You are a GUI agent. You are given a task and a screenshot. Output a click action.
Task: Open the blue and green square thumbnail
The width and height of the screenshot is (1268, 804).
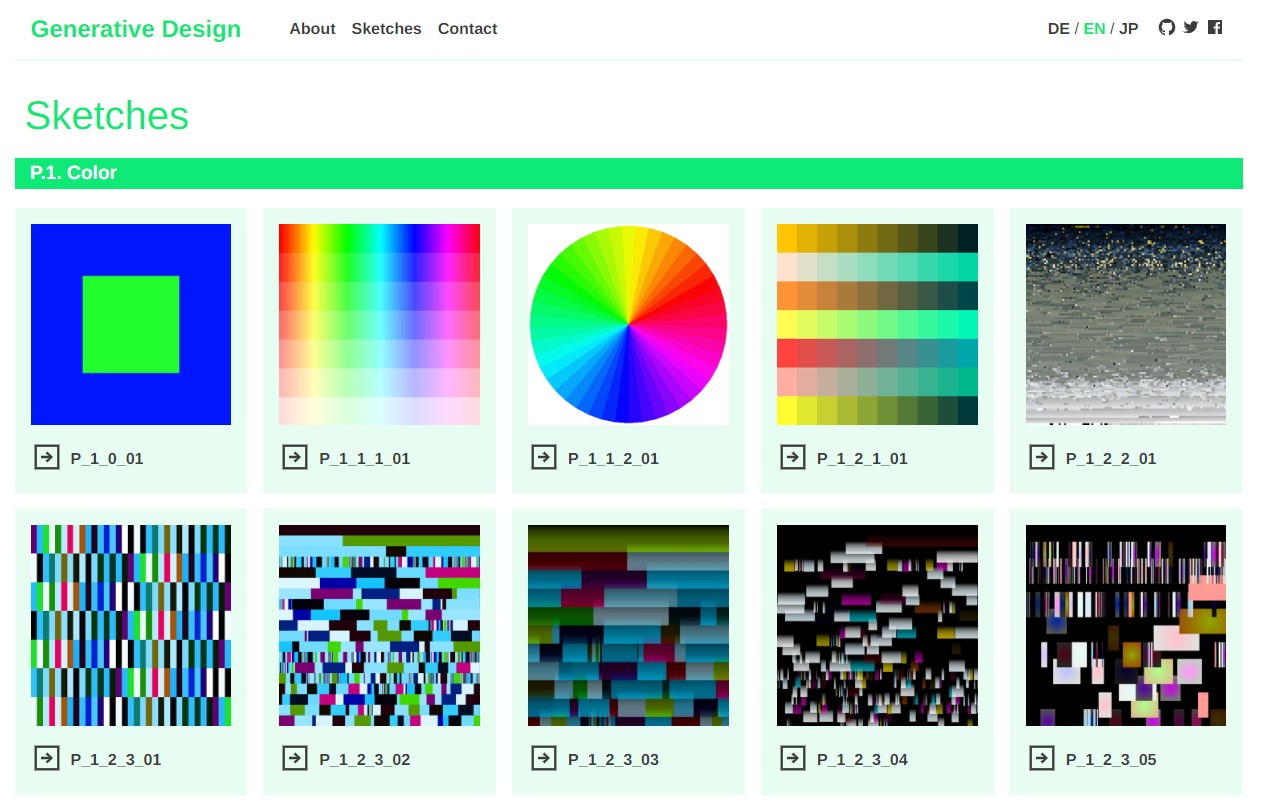point(131,324)
